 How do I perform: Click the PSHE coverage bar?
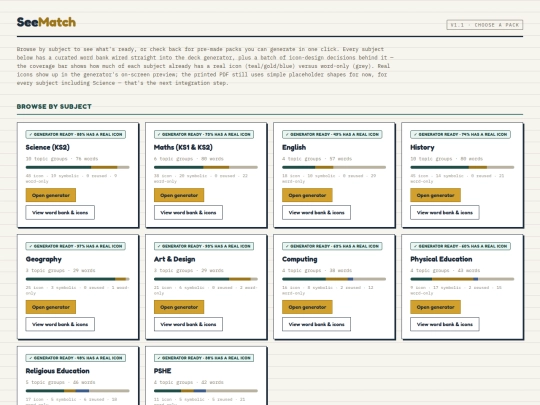point(206,391)
